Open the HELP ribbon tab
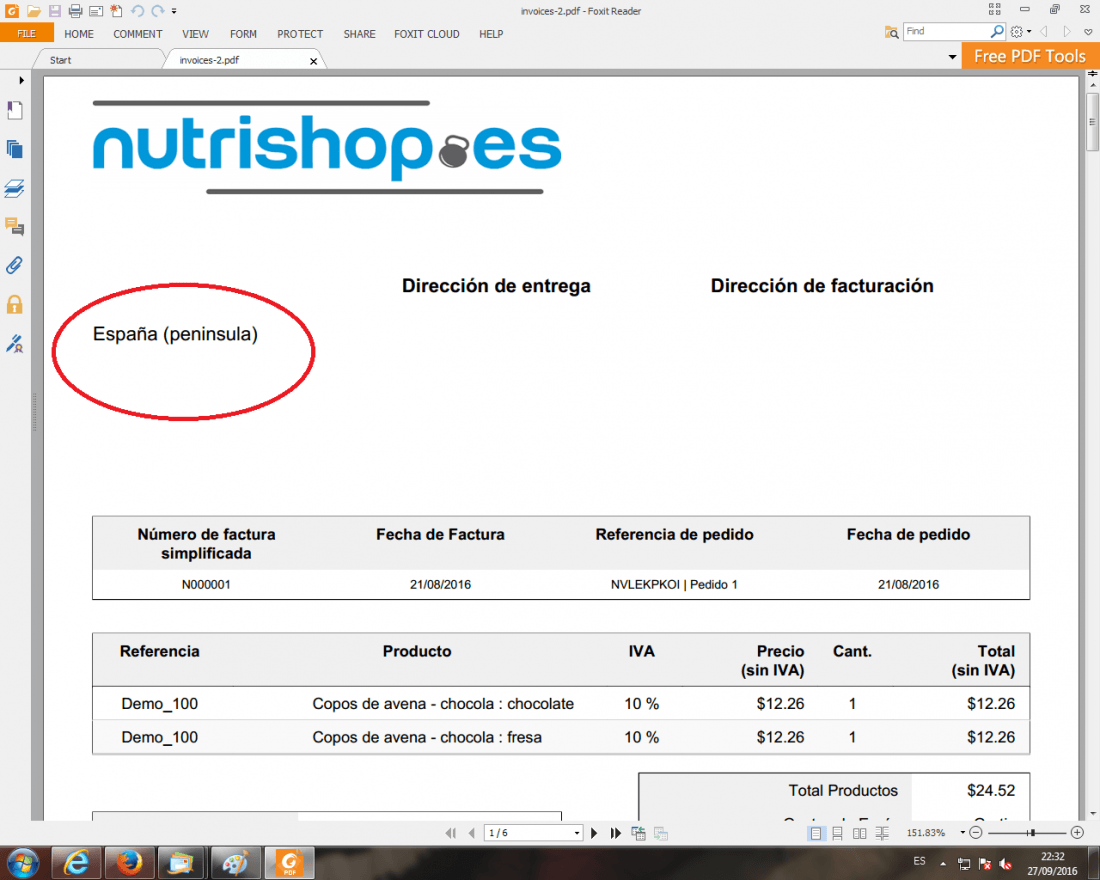Screen dimensions: 1100x880 [491, 34]
